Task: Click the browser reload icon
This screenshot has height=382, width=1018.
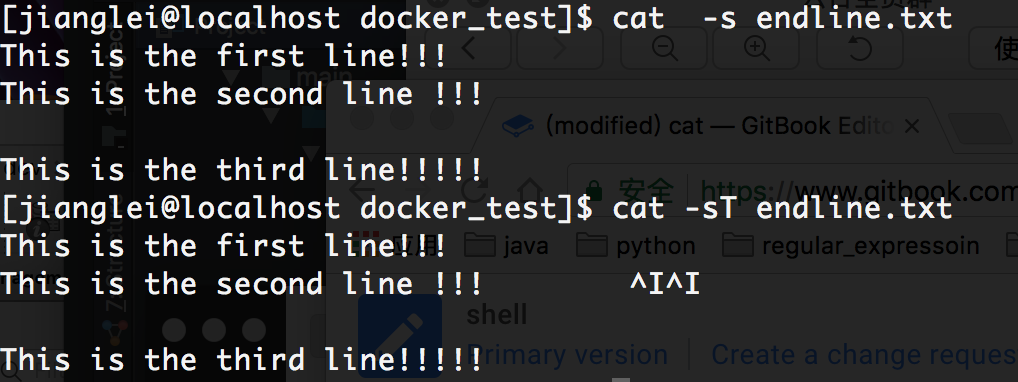Action: [x=474, y=190]
